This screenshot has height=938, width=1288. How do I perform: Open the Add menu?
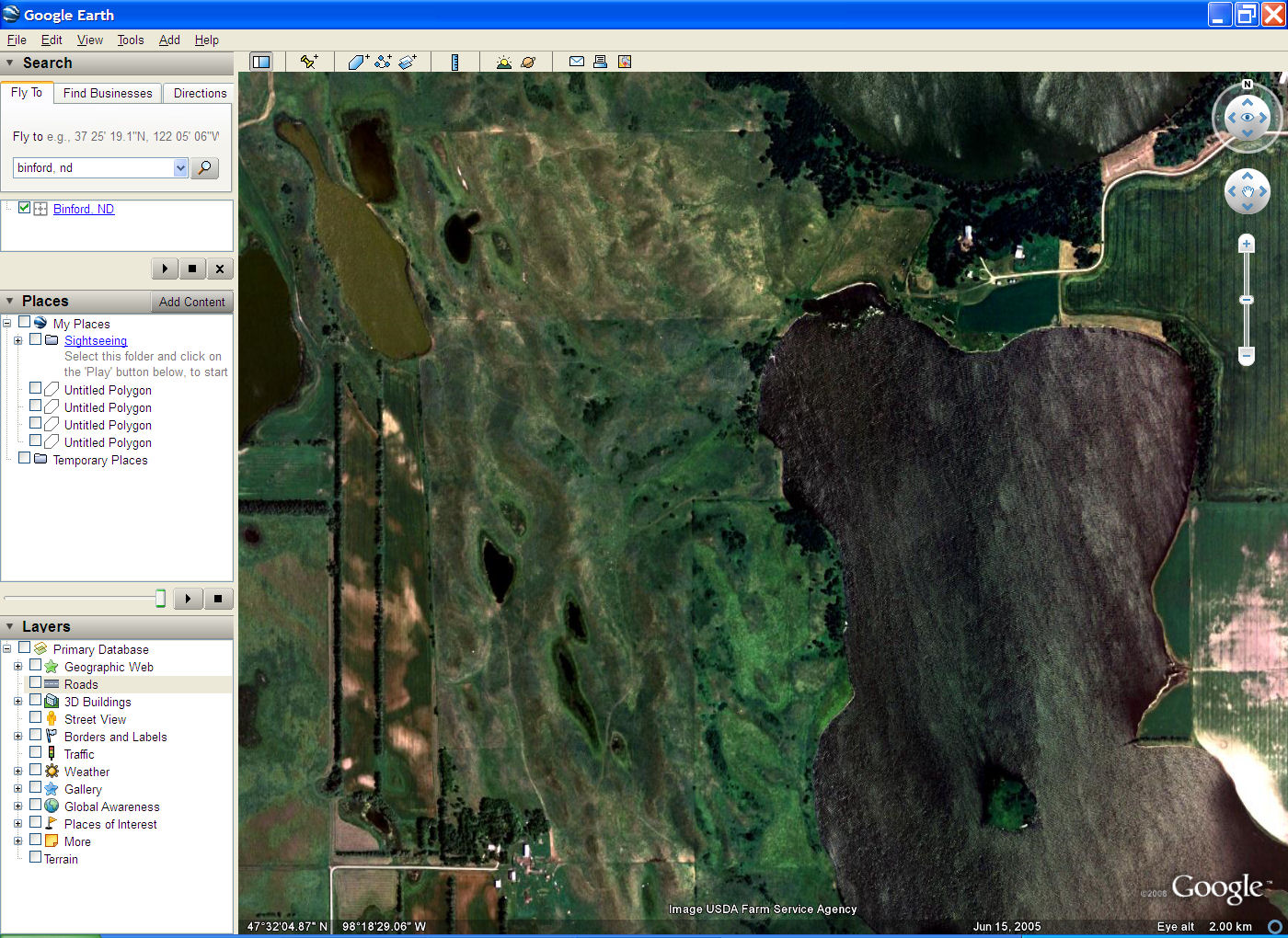[169, 40]
